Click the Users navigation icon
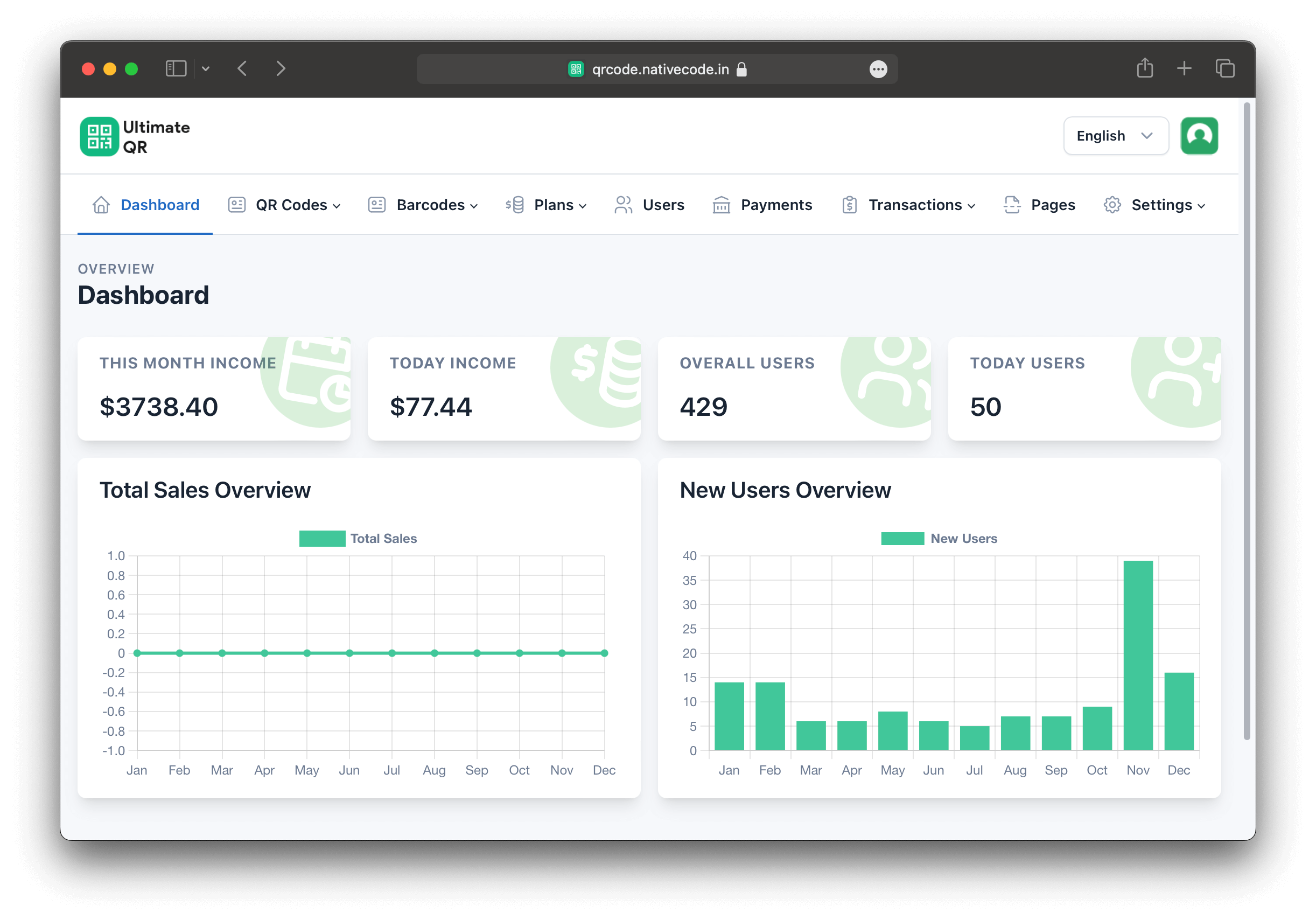The image size is (1316, 920). (623, 205)
